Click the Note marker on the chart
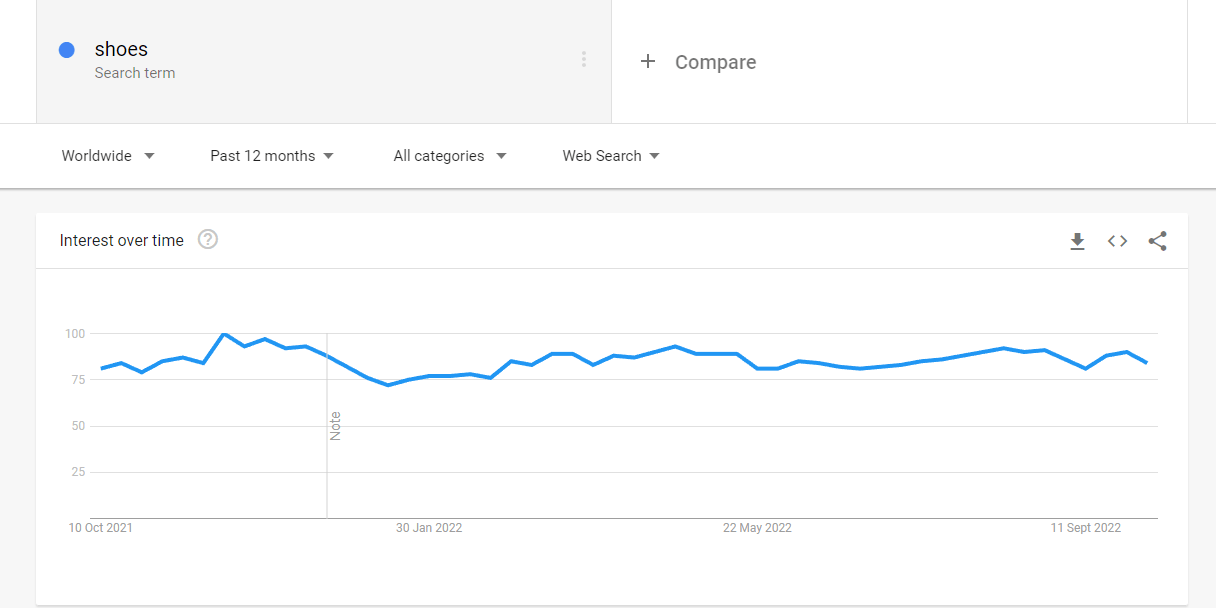Viewport: 1216px width, 608px height. (335, 426)
